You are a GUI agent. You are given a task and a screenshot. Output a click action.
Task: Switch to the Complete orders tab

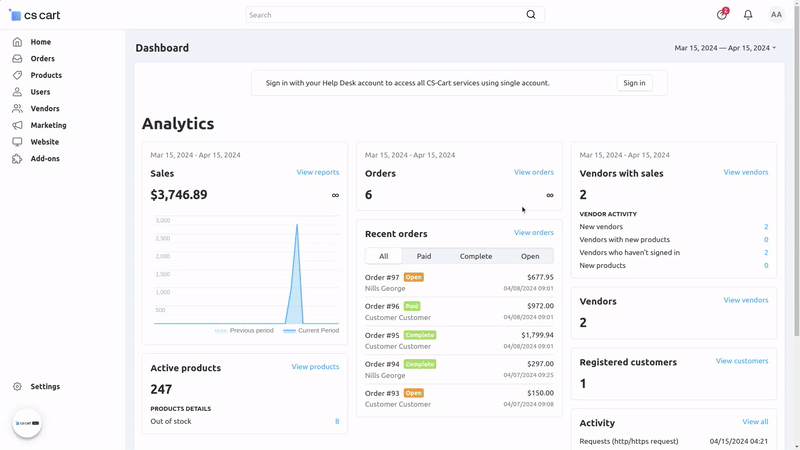(476, 256)
